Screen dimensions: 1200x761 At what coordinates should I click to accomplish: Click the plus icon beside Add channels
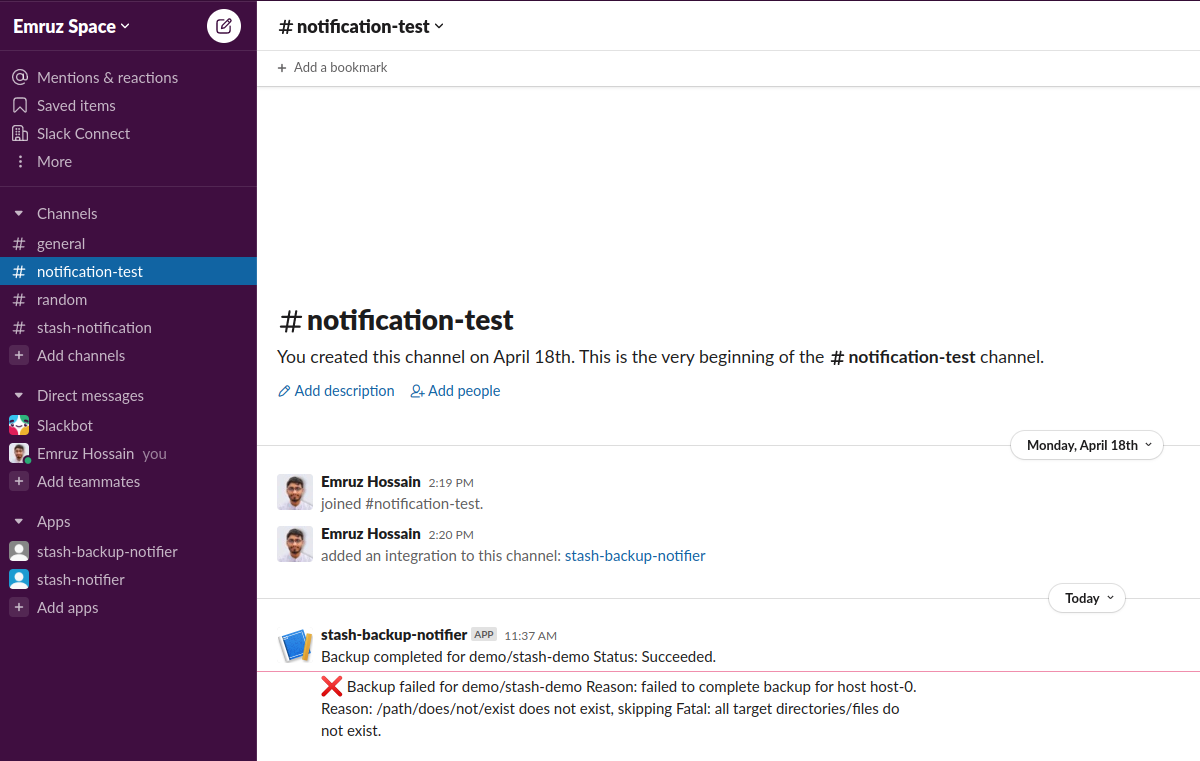coord(19,356)
